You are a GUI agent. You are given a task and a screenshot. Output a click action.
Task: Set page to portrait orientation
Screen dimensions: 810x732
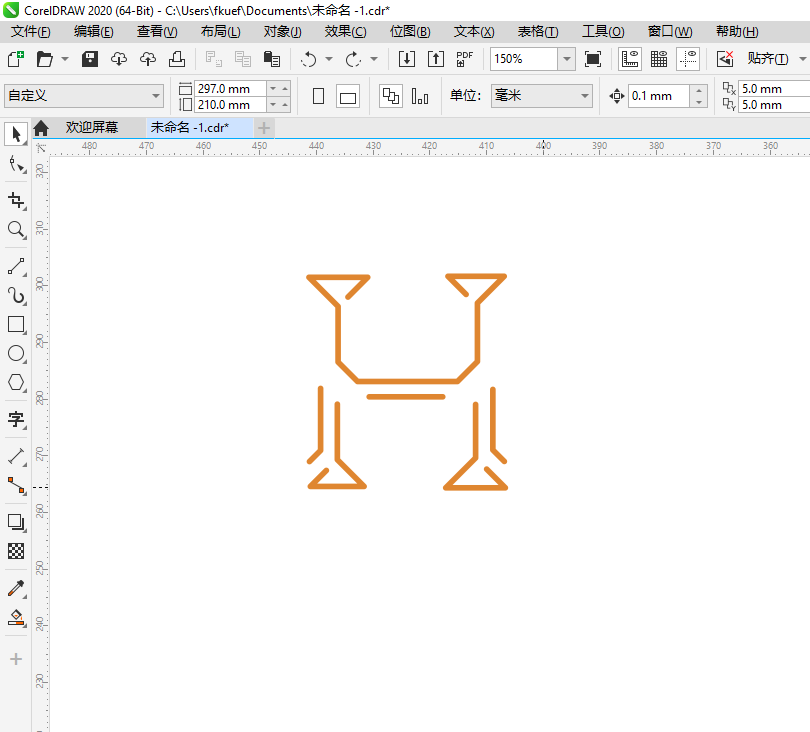pyautogui.click(x=319, y=96)
